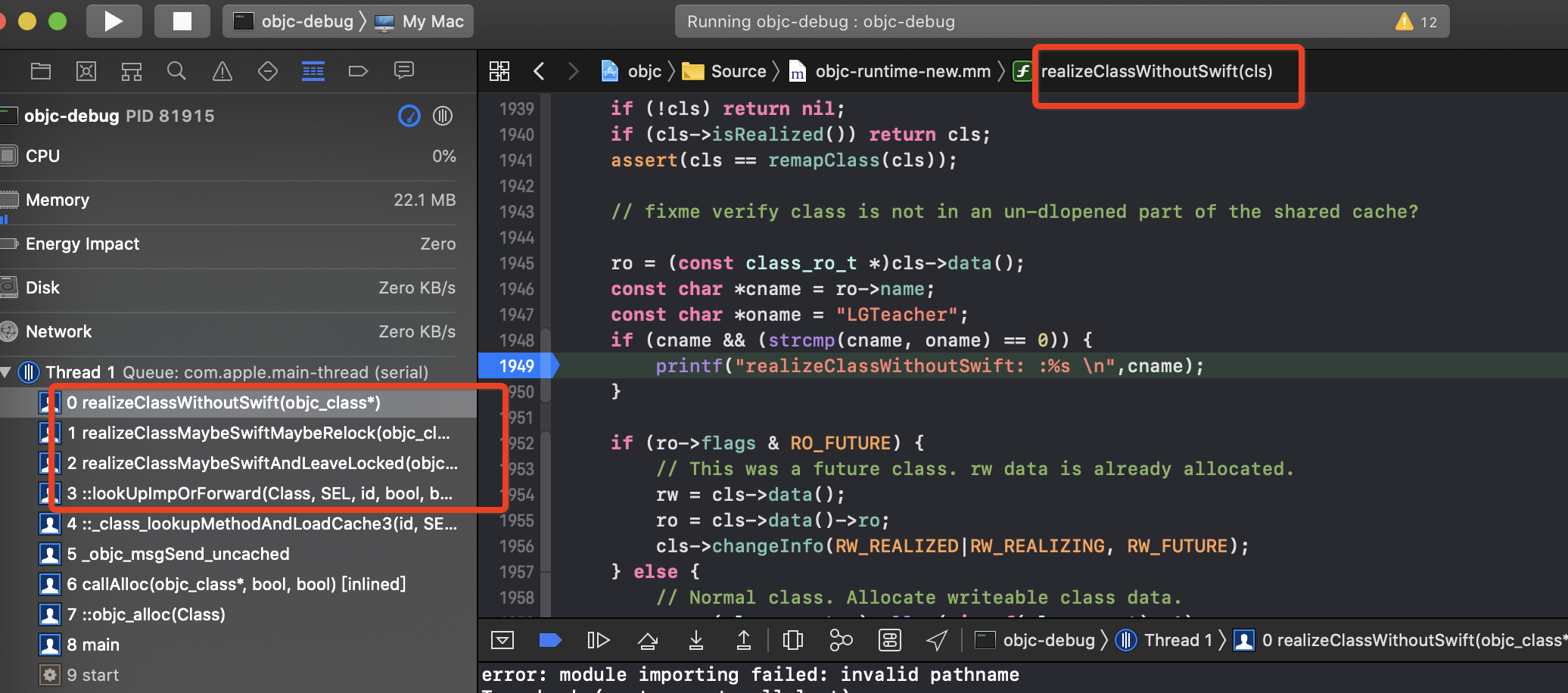1568x693 pixels.
Task: Open the Issue navigator triangle icon
Action: (222, 71)
